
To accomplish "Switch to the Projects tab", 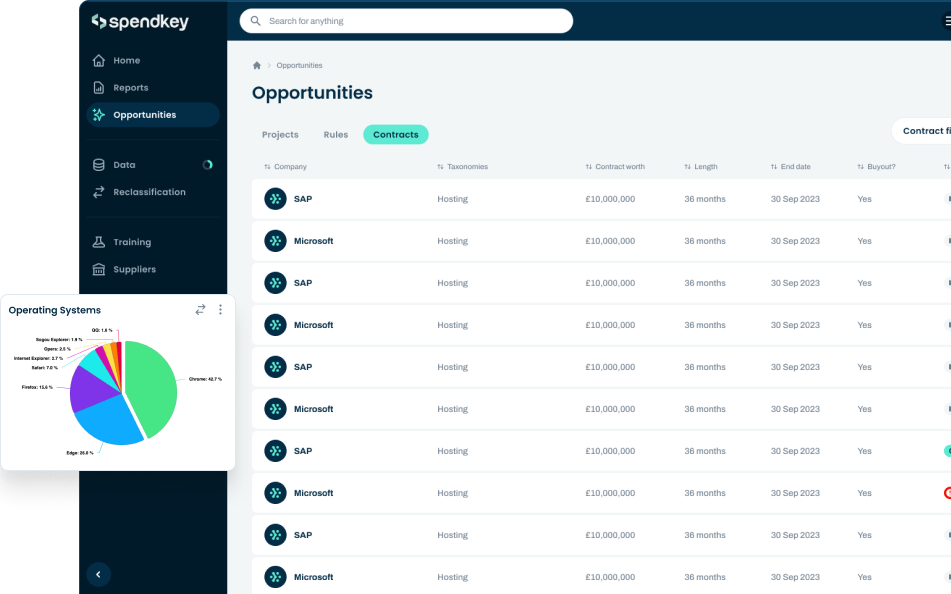I will (x=280, y=134).
